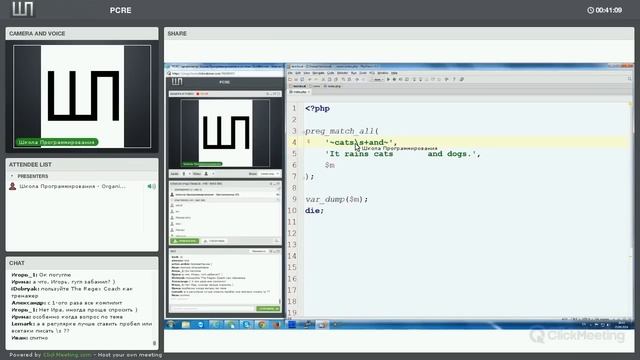Click Help question mark in PhpStorm toolbar
The height and width of the screenshot is (360, 640).
pos(454,80)
